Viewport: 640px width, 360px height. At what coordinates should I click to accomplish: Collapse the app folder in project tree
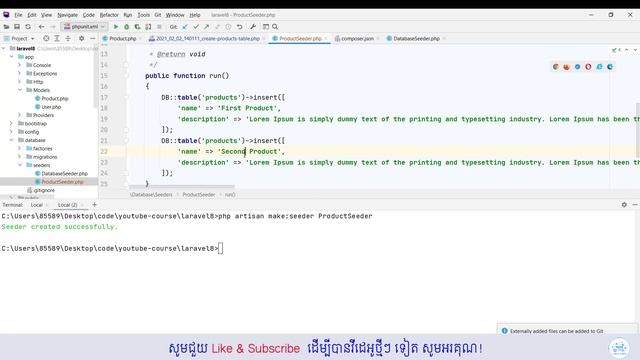(11, 57)
